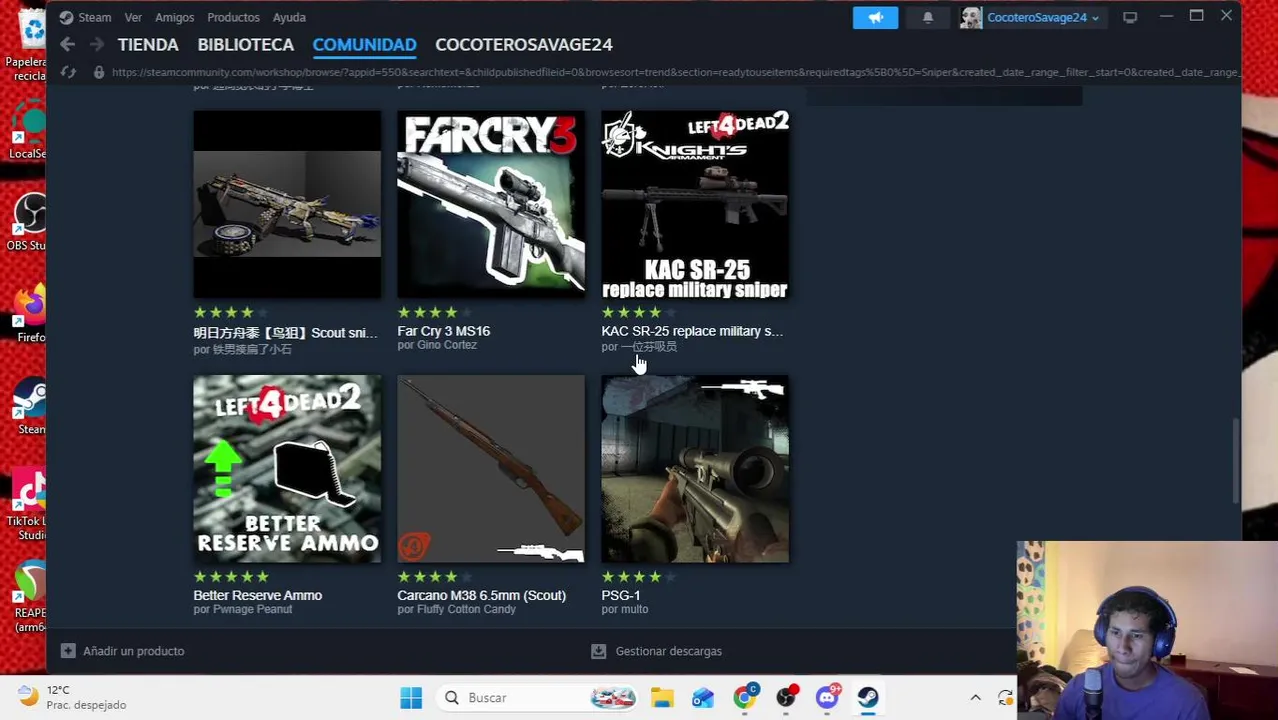1278x720 pixels.
Task: Open the Steam menu
Action: point(95,17)
